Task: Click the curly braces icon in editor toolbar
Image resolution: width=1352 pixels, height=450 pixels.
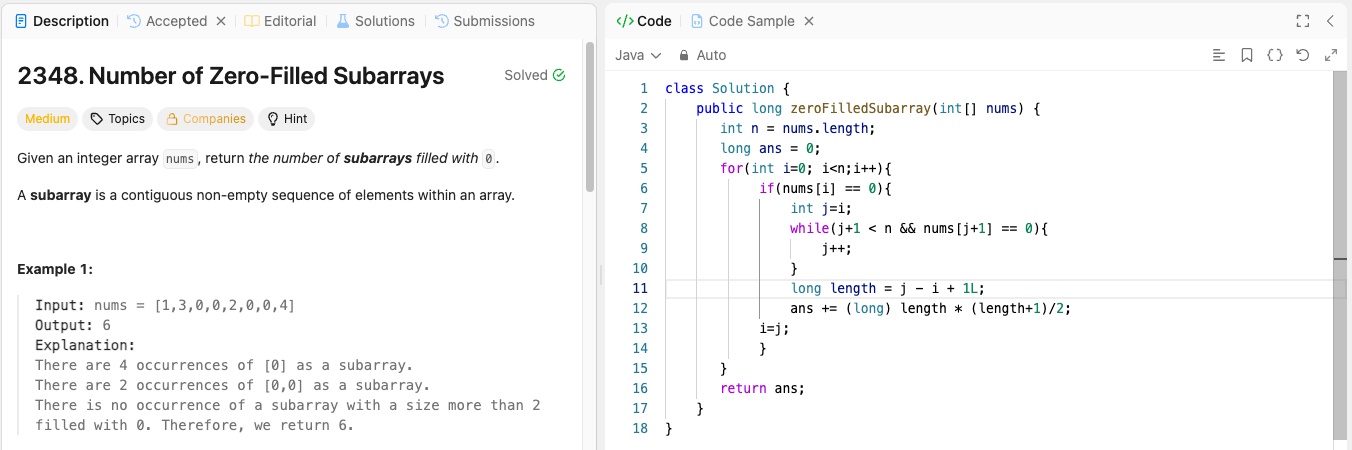Action: click(x=1274, y=55)
